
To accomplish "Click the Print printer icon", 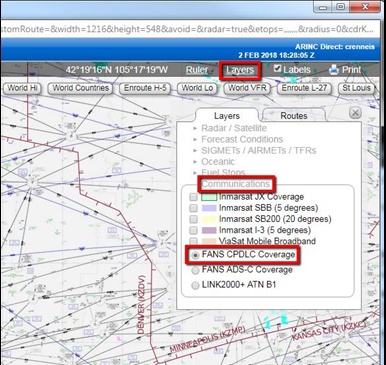I will (x=334, y=70).
